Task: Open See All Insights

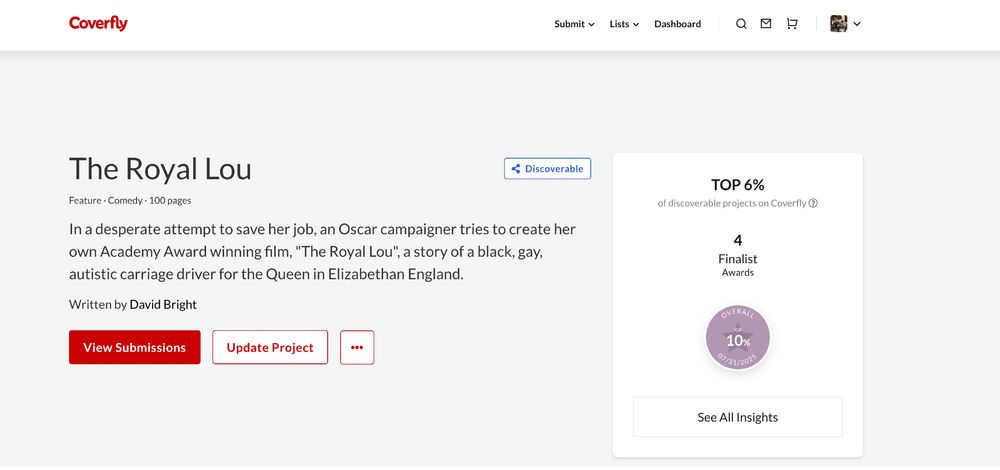Action: [738, 418]
